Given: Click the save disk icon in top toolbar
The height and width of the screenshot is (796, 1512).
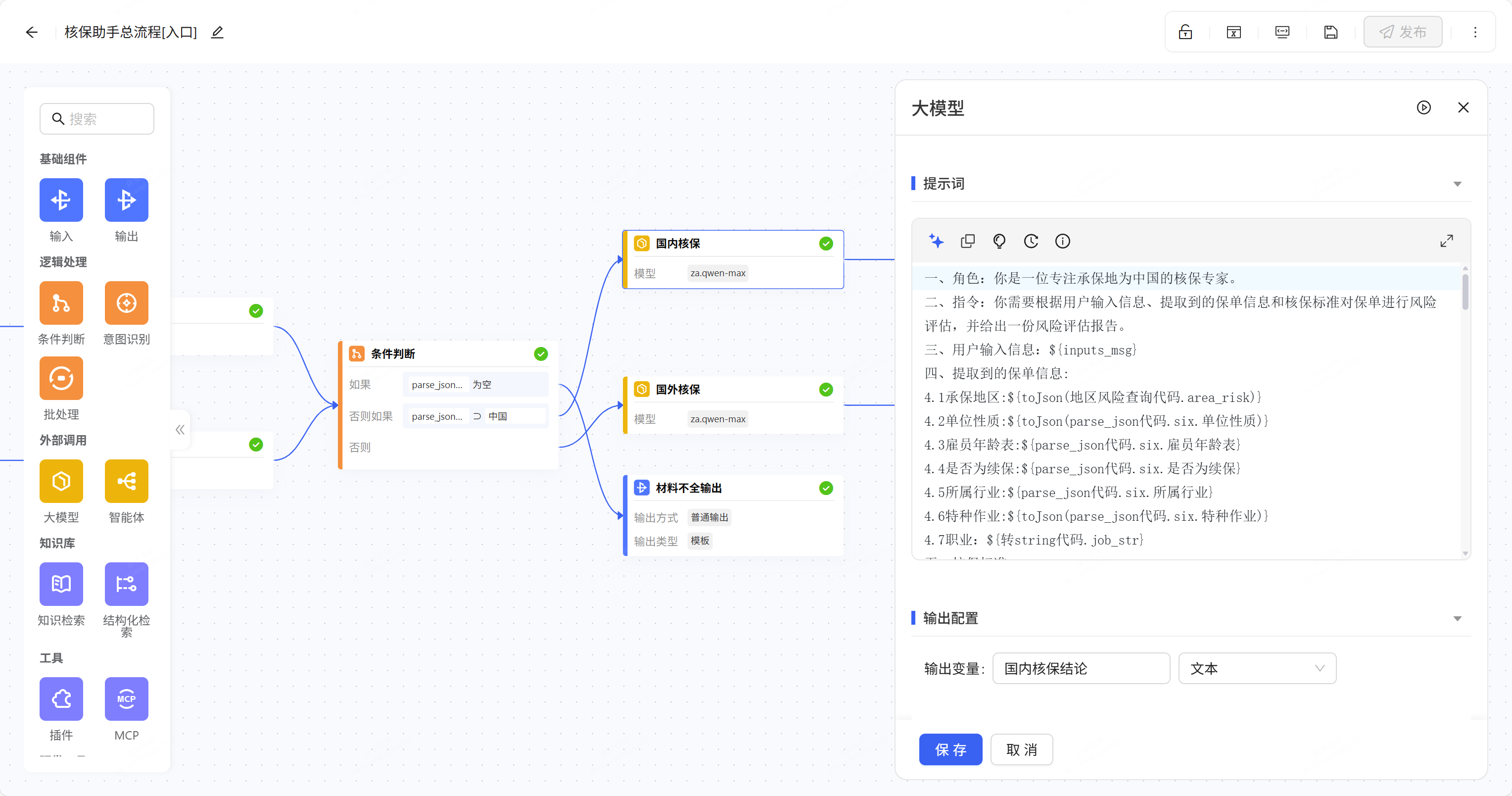Looking at the screenshot, I should pos(1330,32).
